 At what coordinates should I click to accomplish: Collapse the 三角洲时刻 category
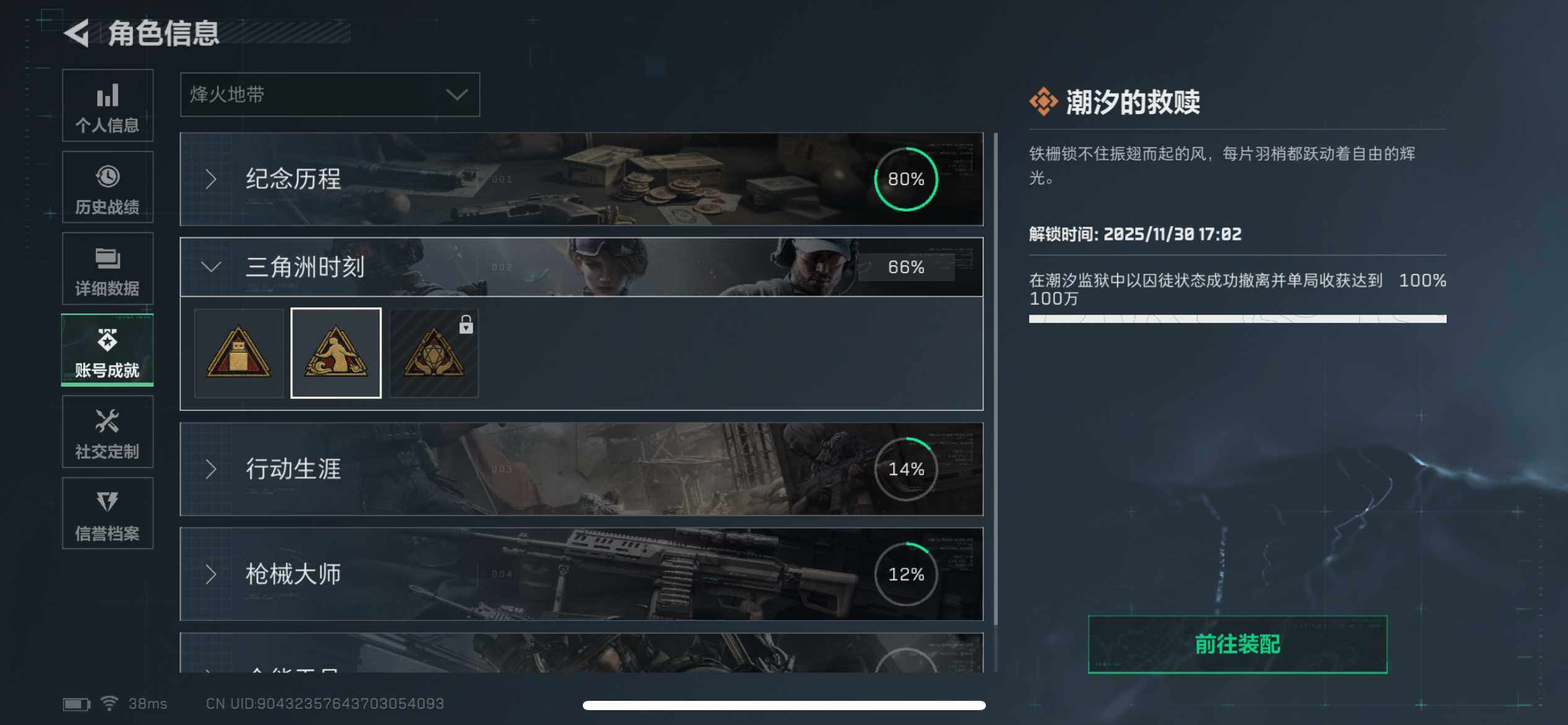coord(581,267)
